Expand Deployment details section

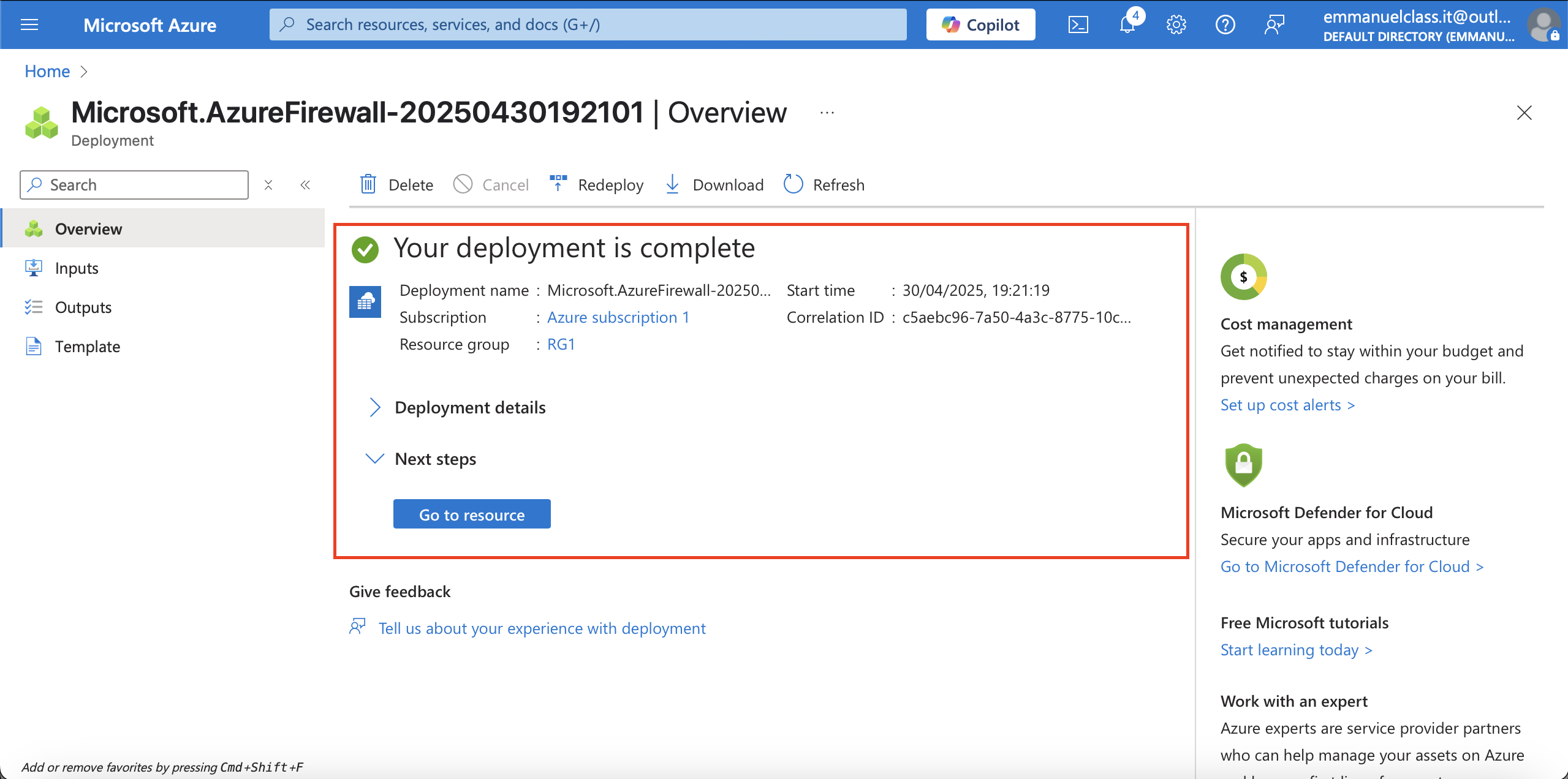[x=456, y=407]
